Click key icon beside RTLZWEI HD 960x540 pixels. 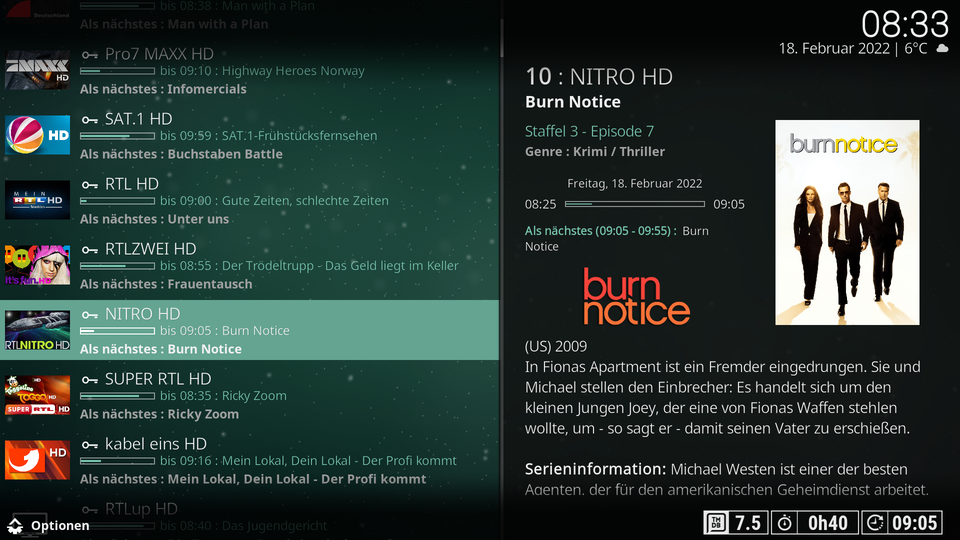coord(90,250)
